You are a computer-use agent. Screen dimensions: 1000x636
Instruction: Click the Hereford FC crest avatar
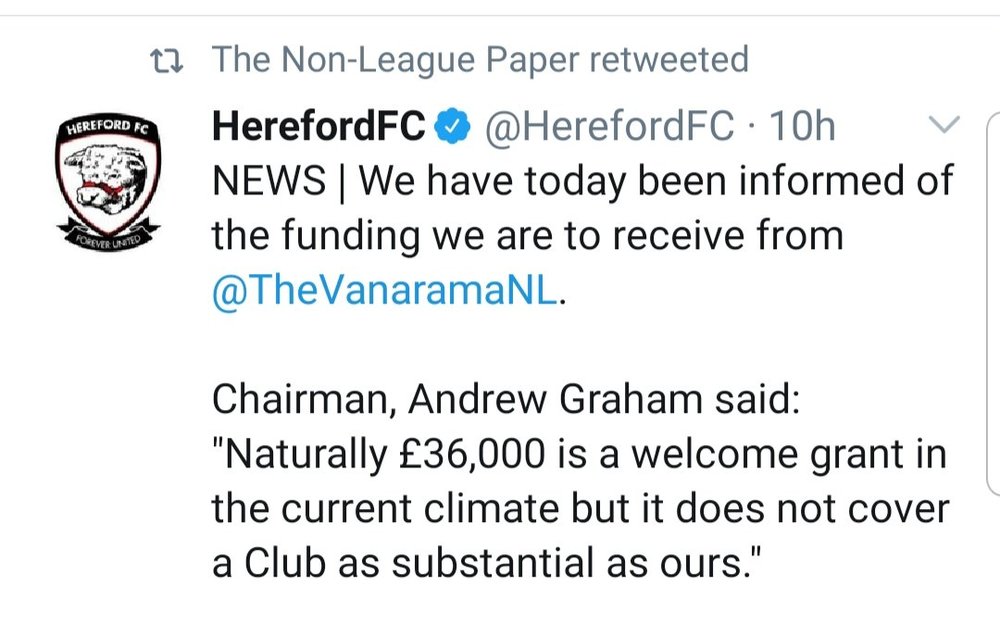pos(108,184)
